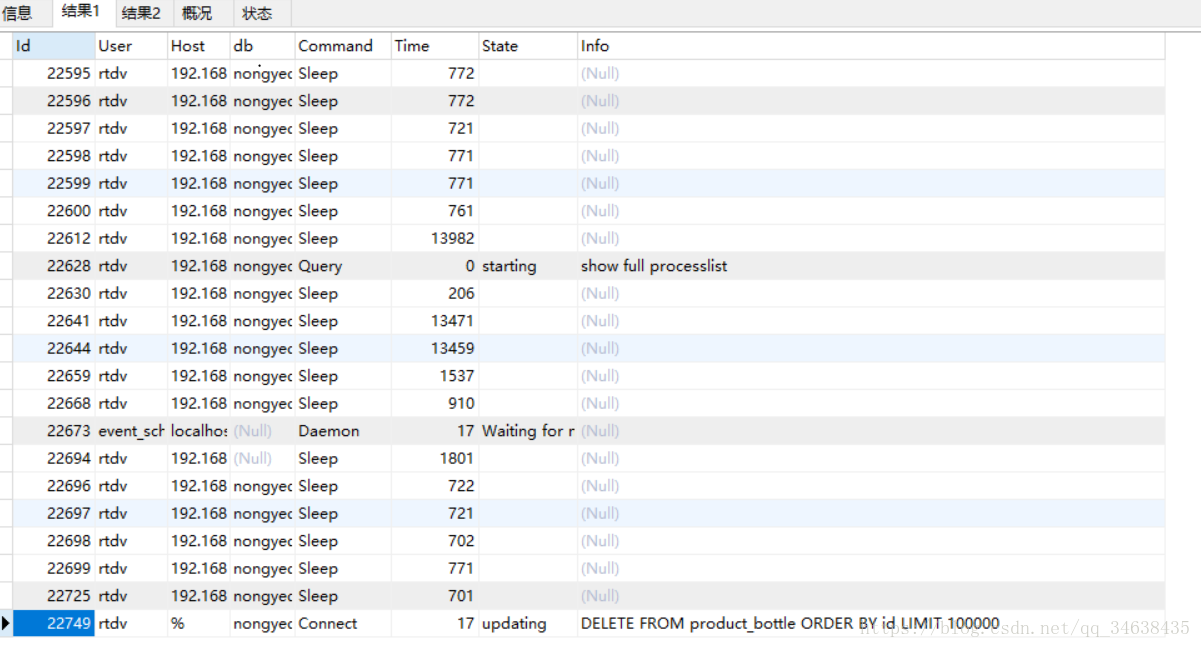Switch to the 信息 tab
The image size is (1201, 648).
[x=18, y=13]
